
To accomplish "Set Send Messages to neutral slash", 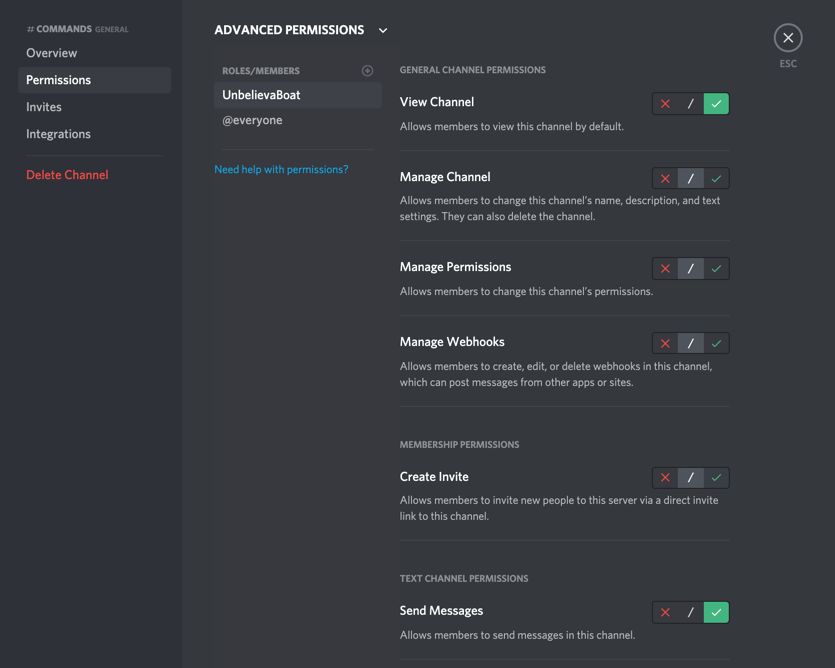I will coord(691,612).
